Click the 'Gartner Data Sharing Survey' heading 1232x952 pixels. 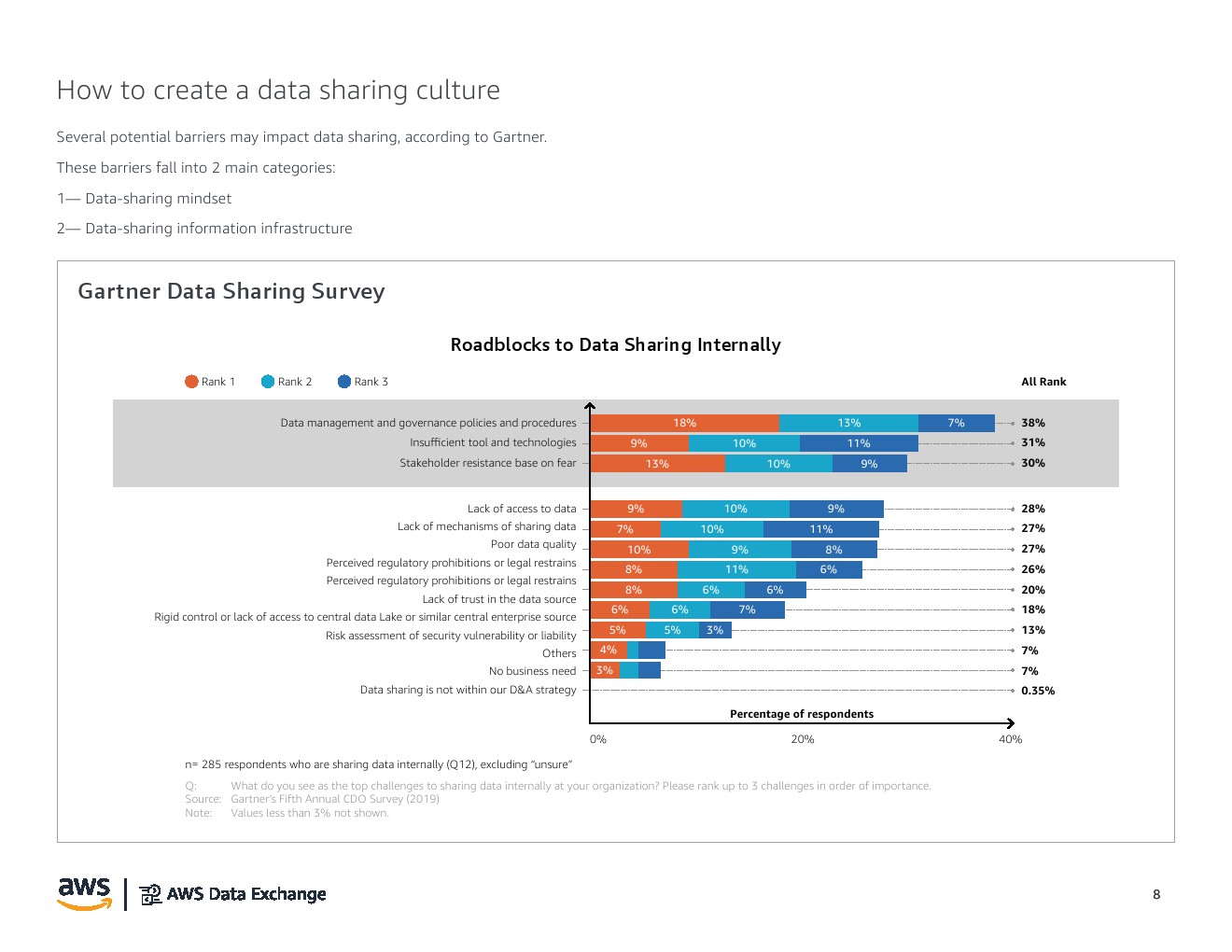(x=231, y=291)
